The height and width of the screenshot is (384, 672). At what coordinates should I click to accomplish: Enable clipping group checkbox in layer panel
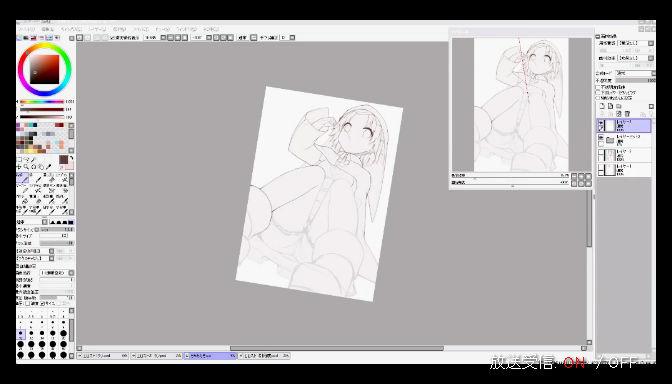[598, 92]
